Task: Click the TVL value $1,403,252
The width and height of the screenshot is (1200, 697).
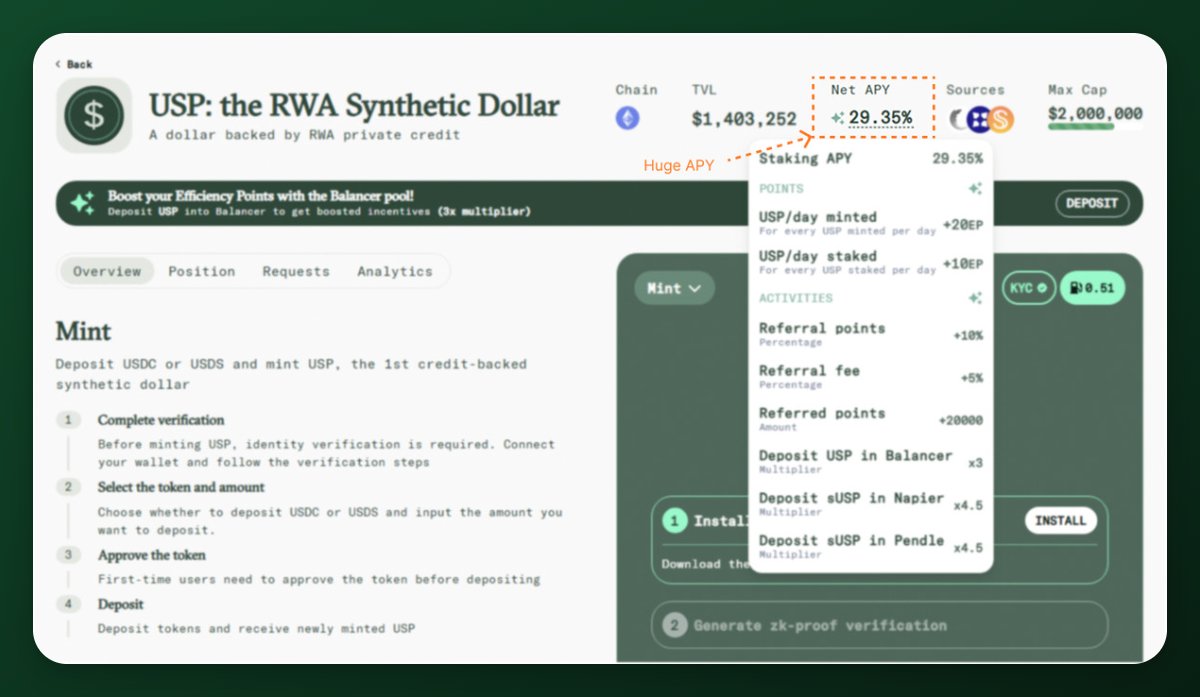Action: click(x=744, y=119)
